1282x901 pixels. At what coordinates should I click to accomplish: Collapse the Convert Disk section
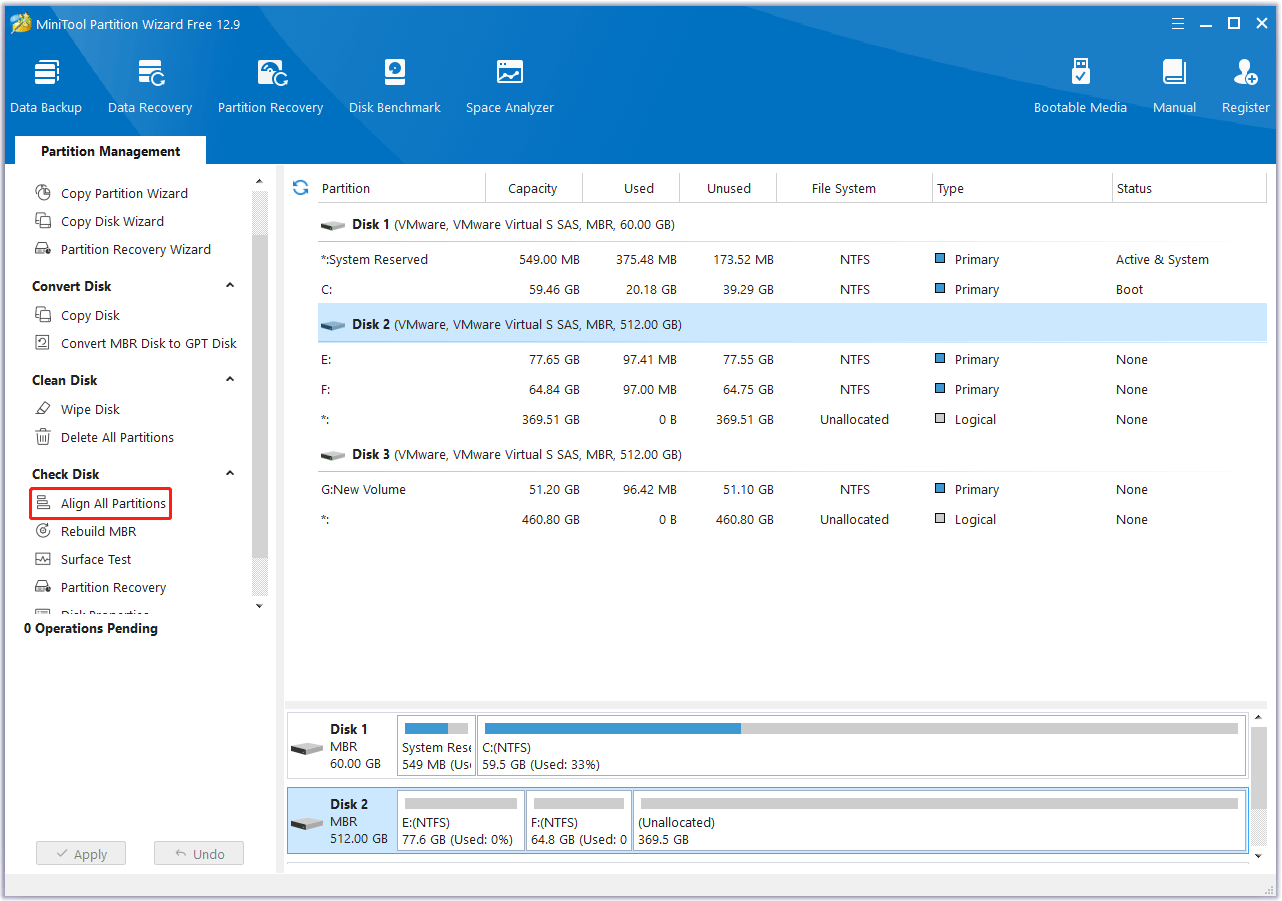(x=230, y=286)
